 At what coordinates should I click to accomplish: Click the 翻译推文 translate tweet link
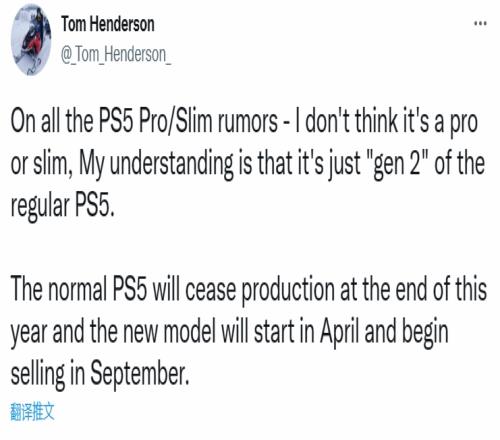[32, 412]
